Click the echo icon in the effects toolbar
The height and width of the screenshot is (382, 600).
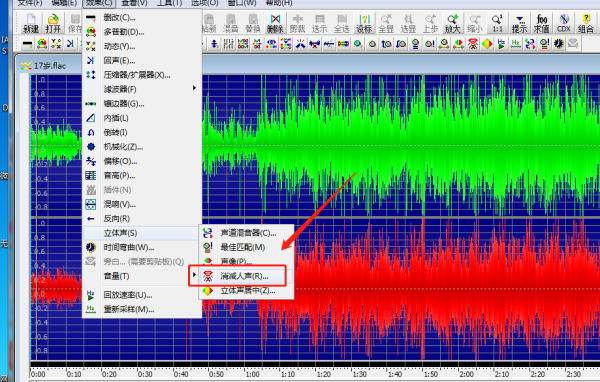click(70, 44)
